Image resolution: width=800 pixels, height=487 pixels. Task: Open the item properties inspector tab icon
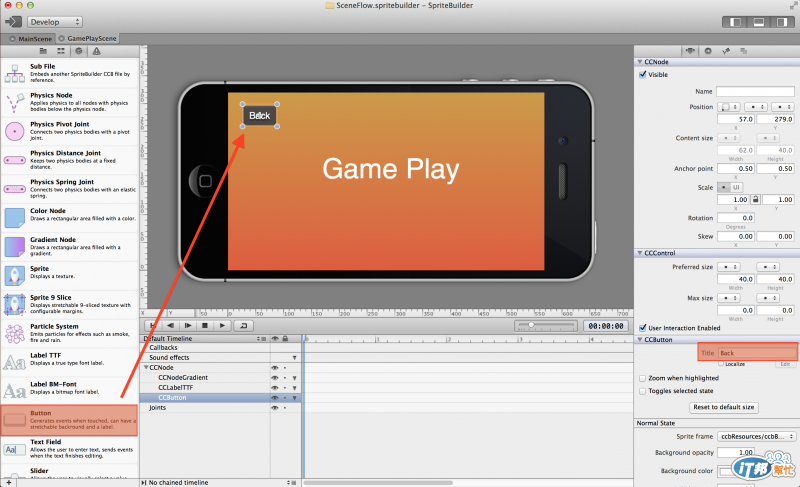[x=690, y=51]
